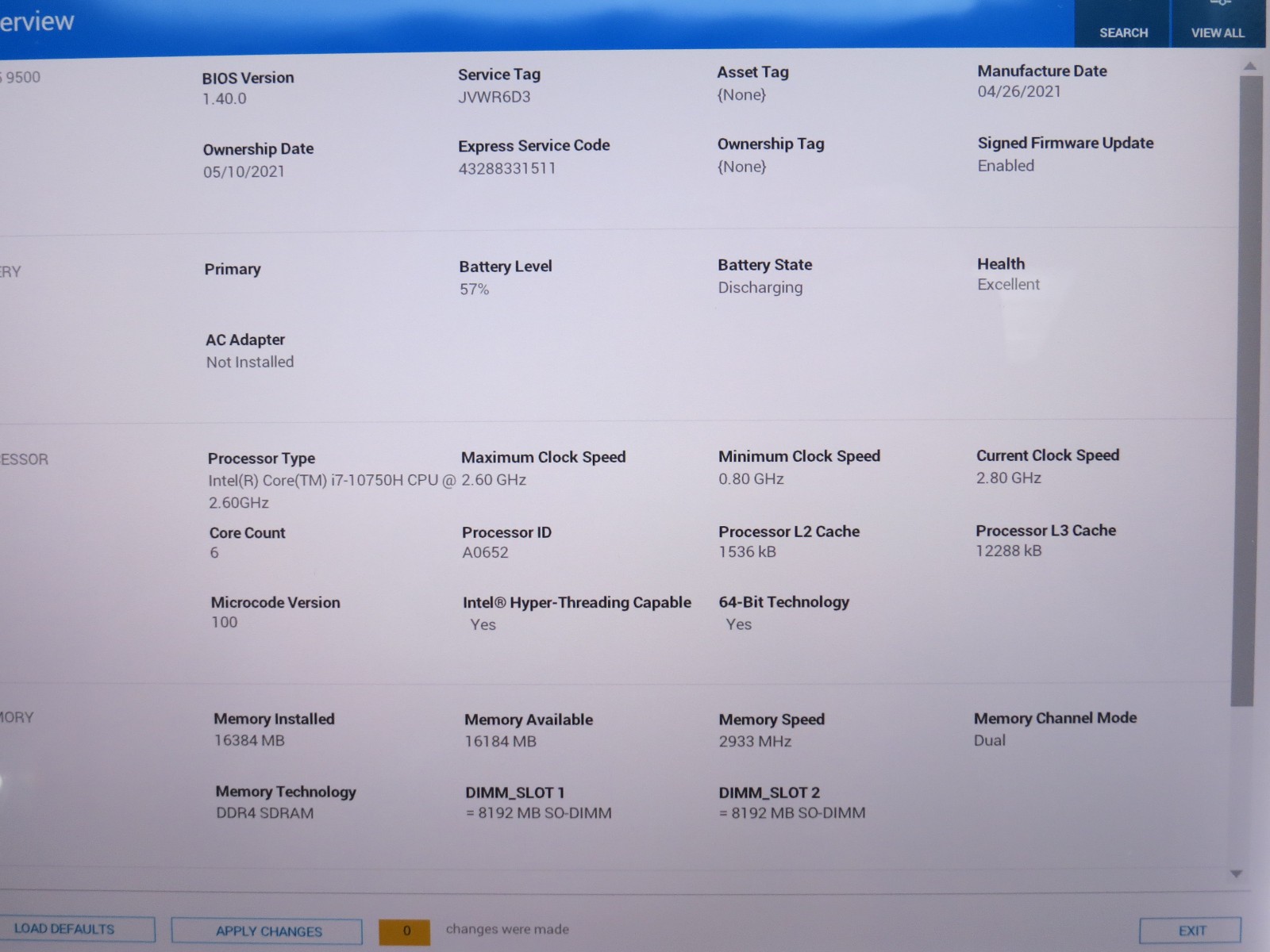Click the DIMM_SLOT 1 label

(x=514, y=793)
